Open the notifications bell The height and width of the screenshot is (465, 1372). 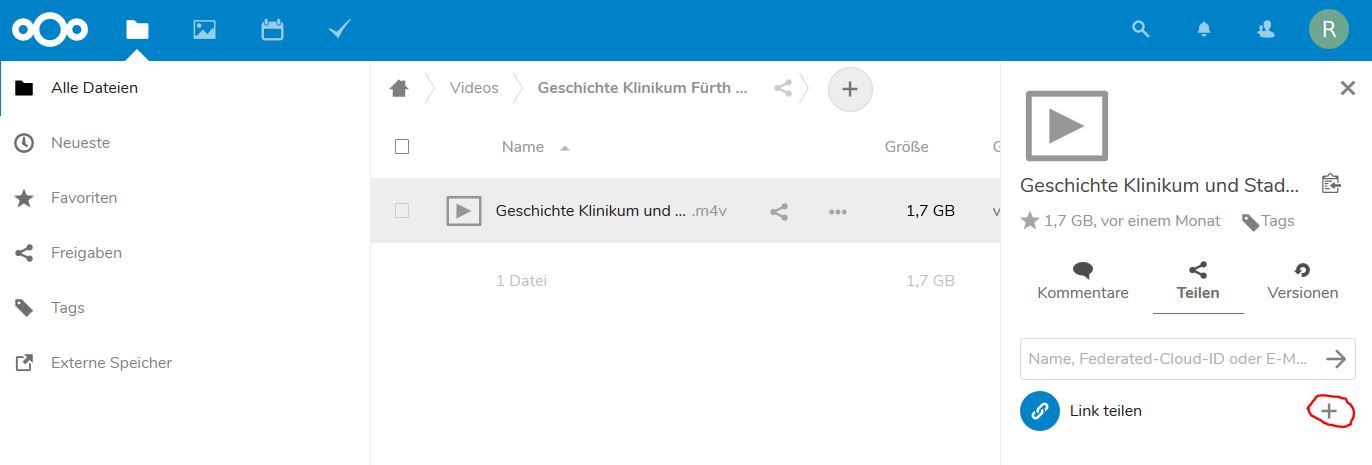(x=1204, y=30)
